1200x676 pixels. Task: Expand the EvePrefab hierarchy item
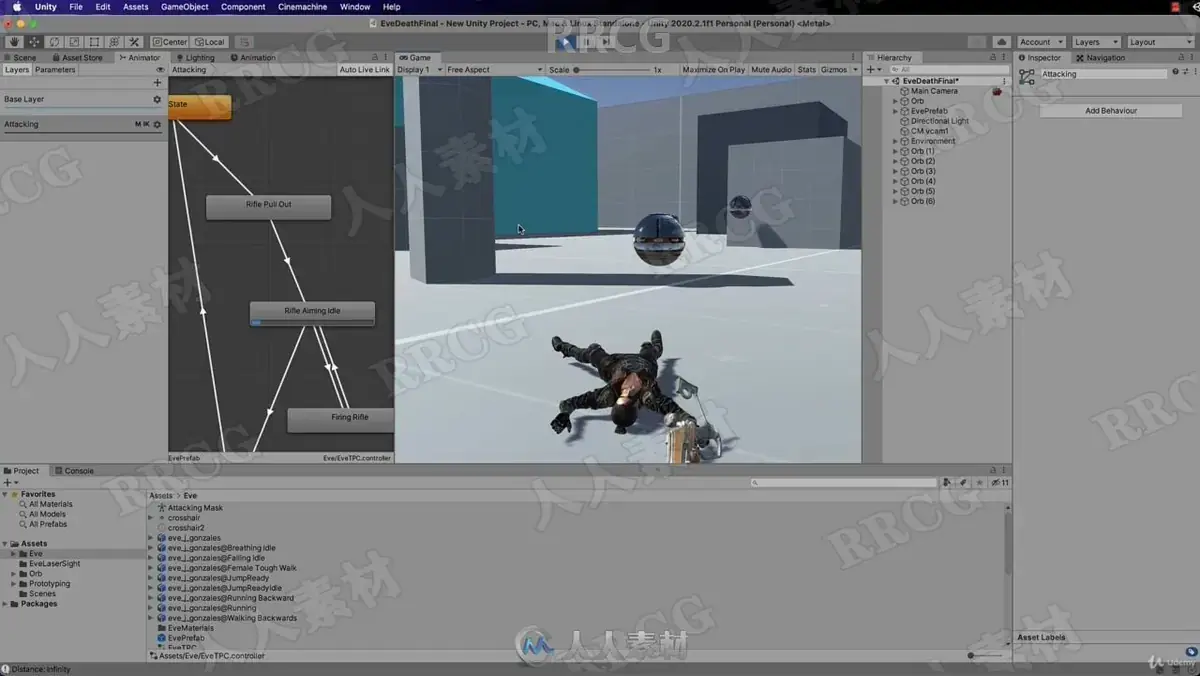896,111
